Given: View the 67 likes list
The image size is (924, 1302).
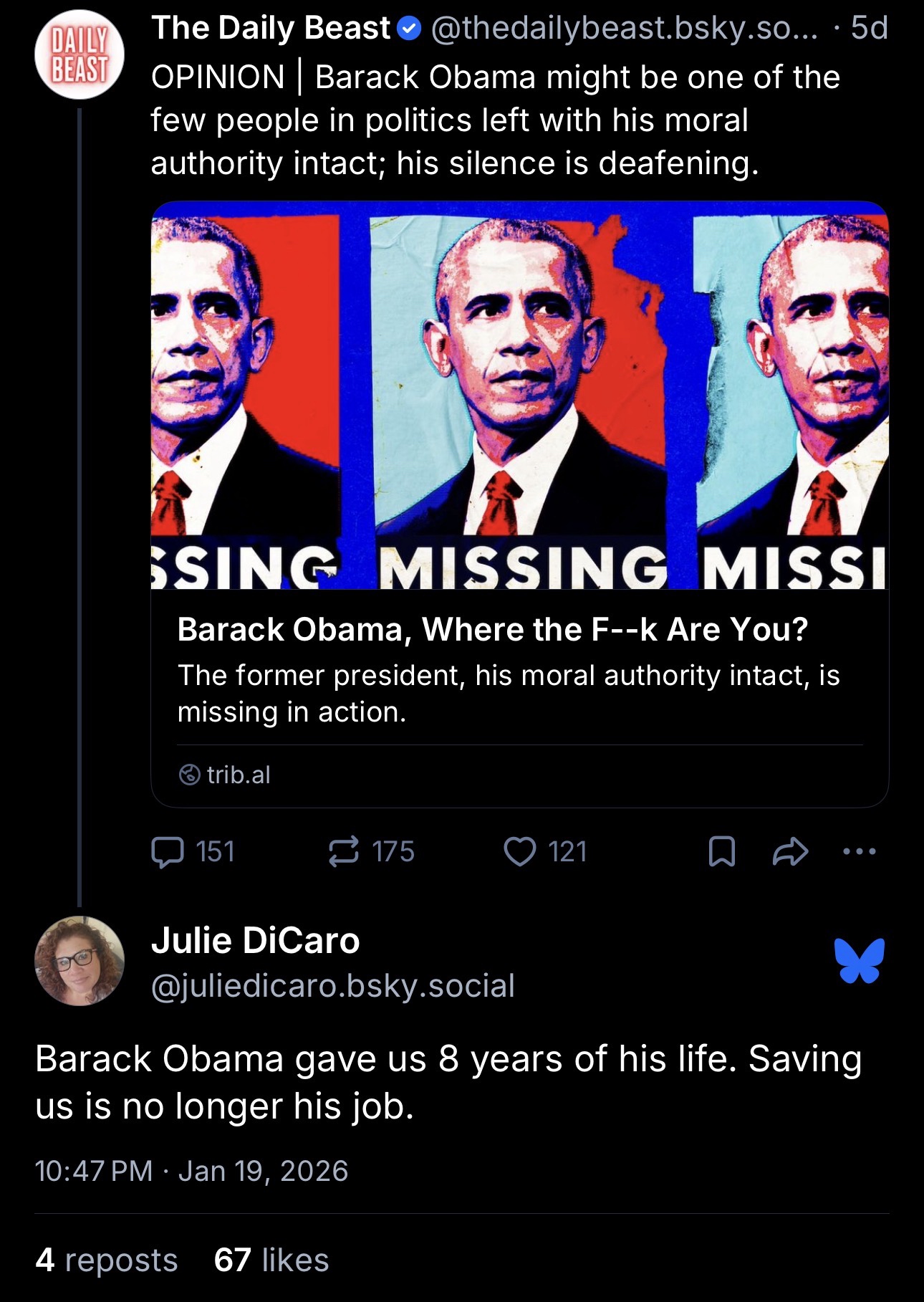Looking at the screenshot, I should coord(271,1260).
